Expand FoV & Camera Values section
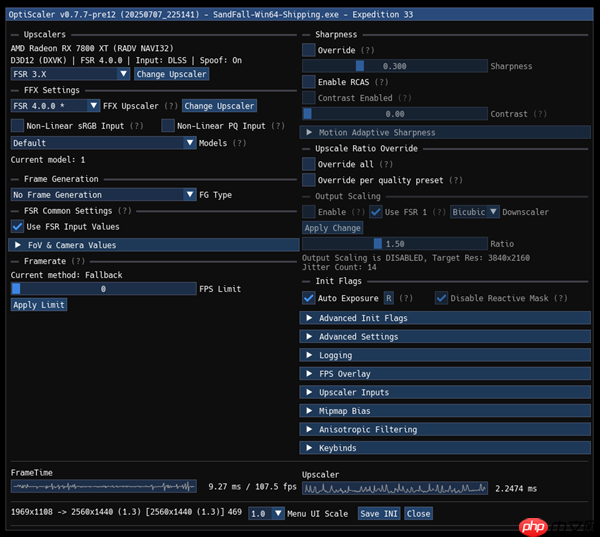Screen dimensions: 600x537 click(x=154, y=245)
